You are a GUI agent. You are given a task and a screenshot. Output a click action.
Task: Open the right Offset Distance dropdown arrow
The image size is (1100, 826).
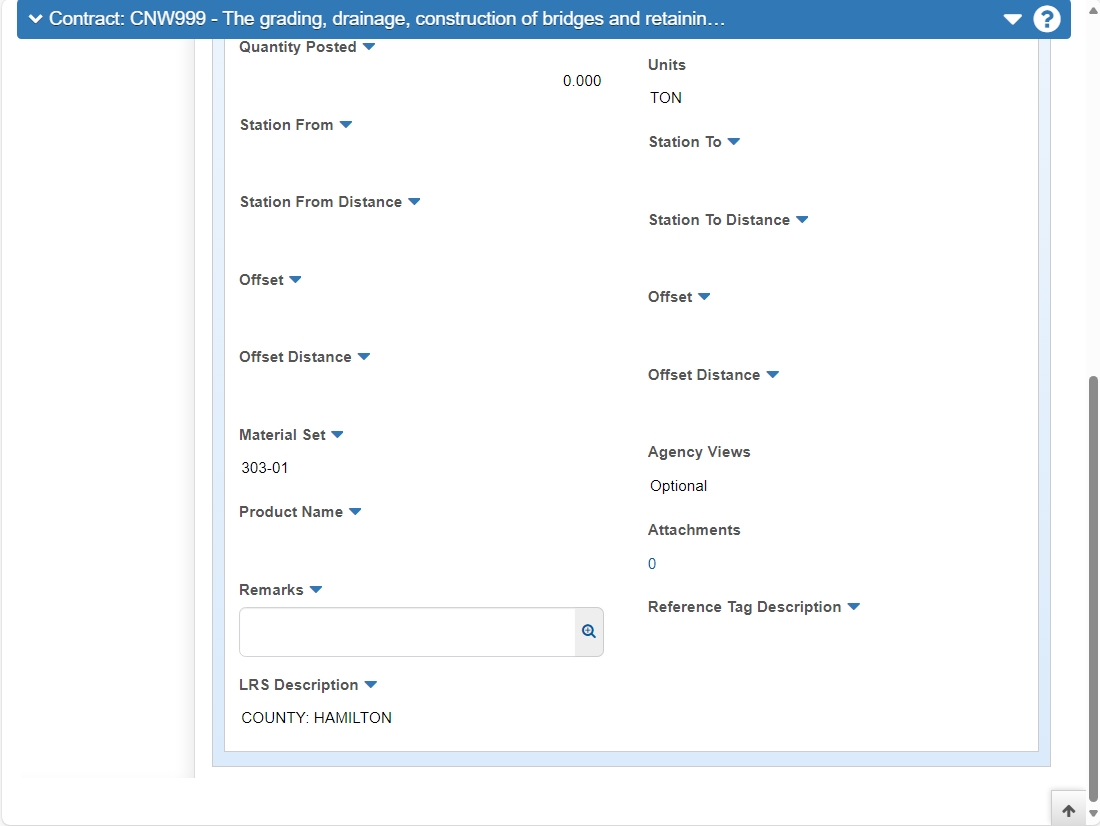(x=772, y=375)
